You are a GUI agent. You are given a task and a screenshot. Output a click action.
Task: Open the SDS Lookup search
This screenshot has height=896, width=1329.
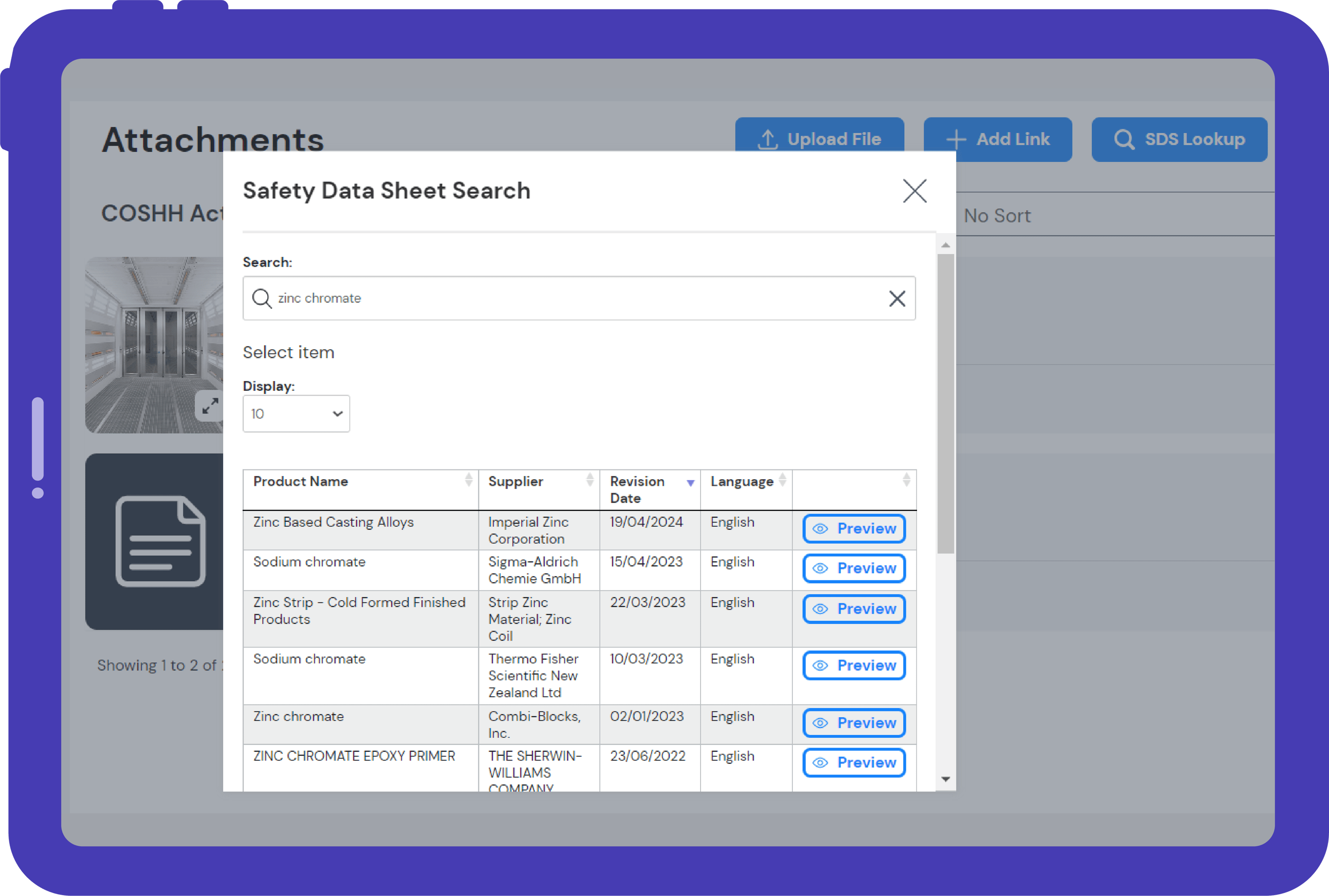click(1179, 139)
